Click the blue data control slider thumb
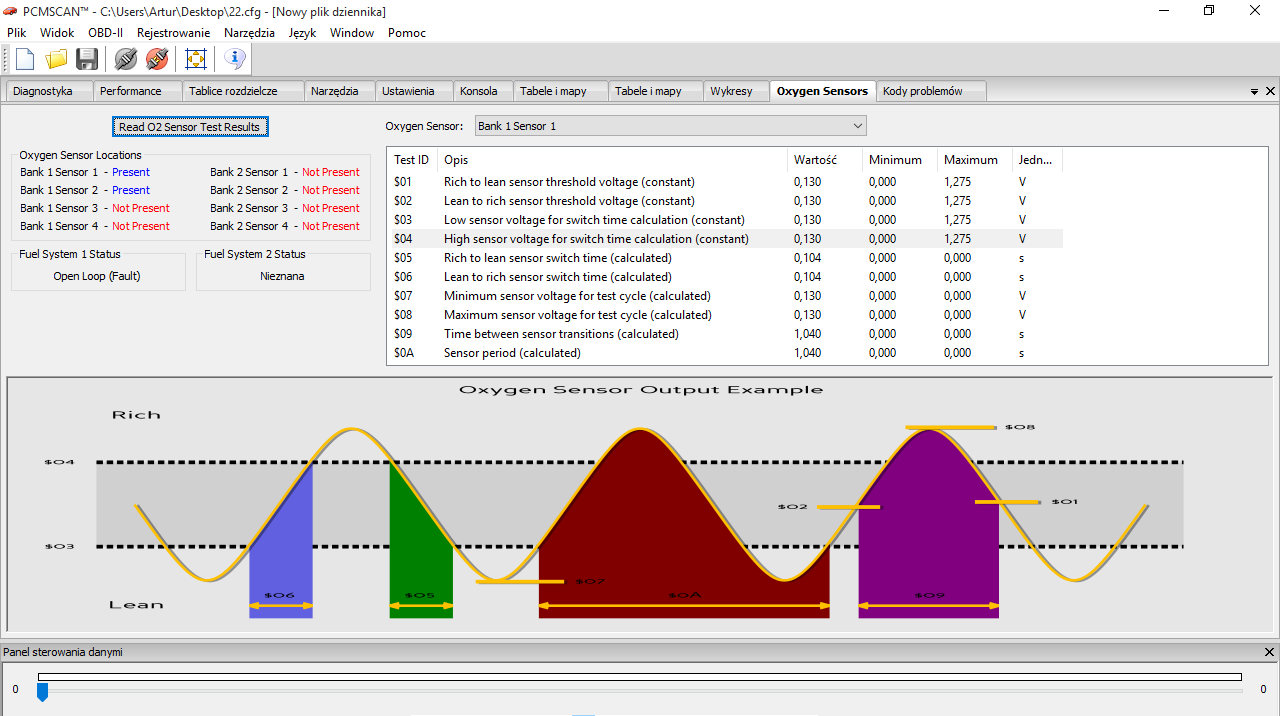 click(x=42, y=692)
